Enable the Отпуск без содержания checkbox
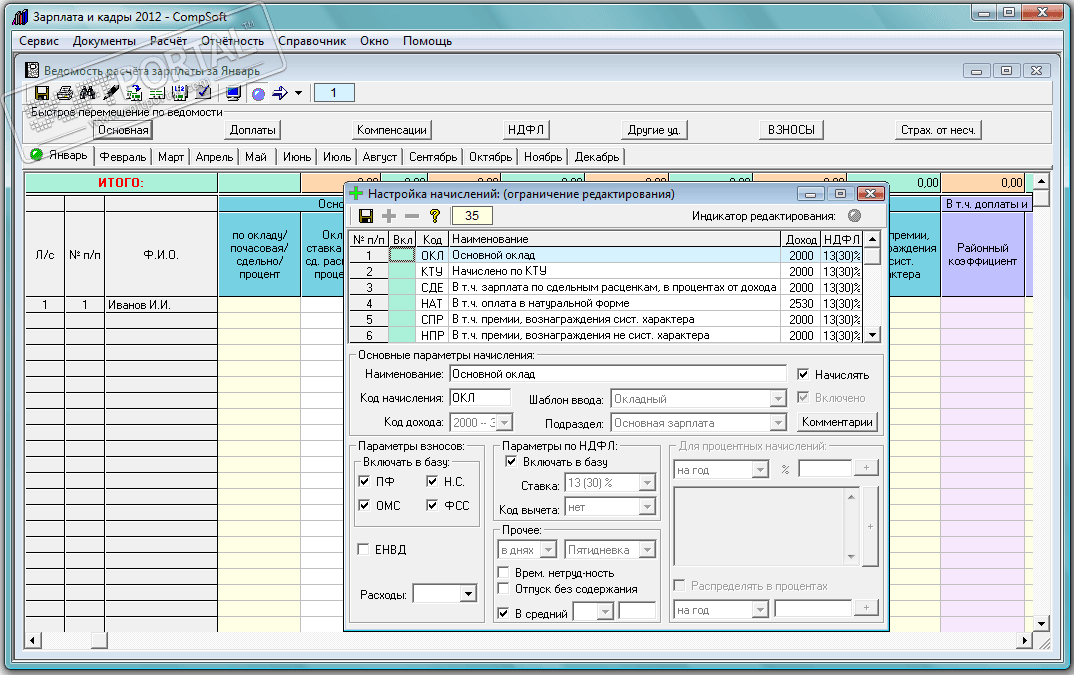The width and height of the screenshot is (1074, 675). [x=503, y=588]
